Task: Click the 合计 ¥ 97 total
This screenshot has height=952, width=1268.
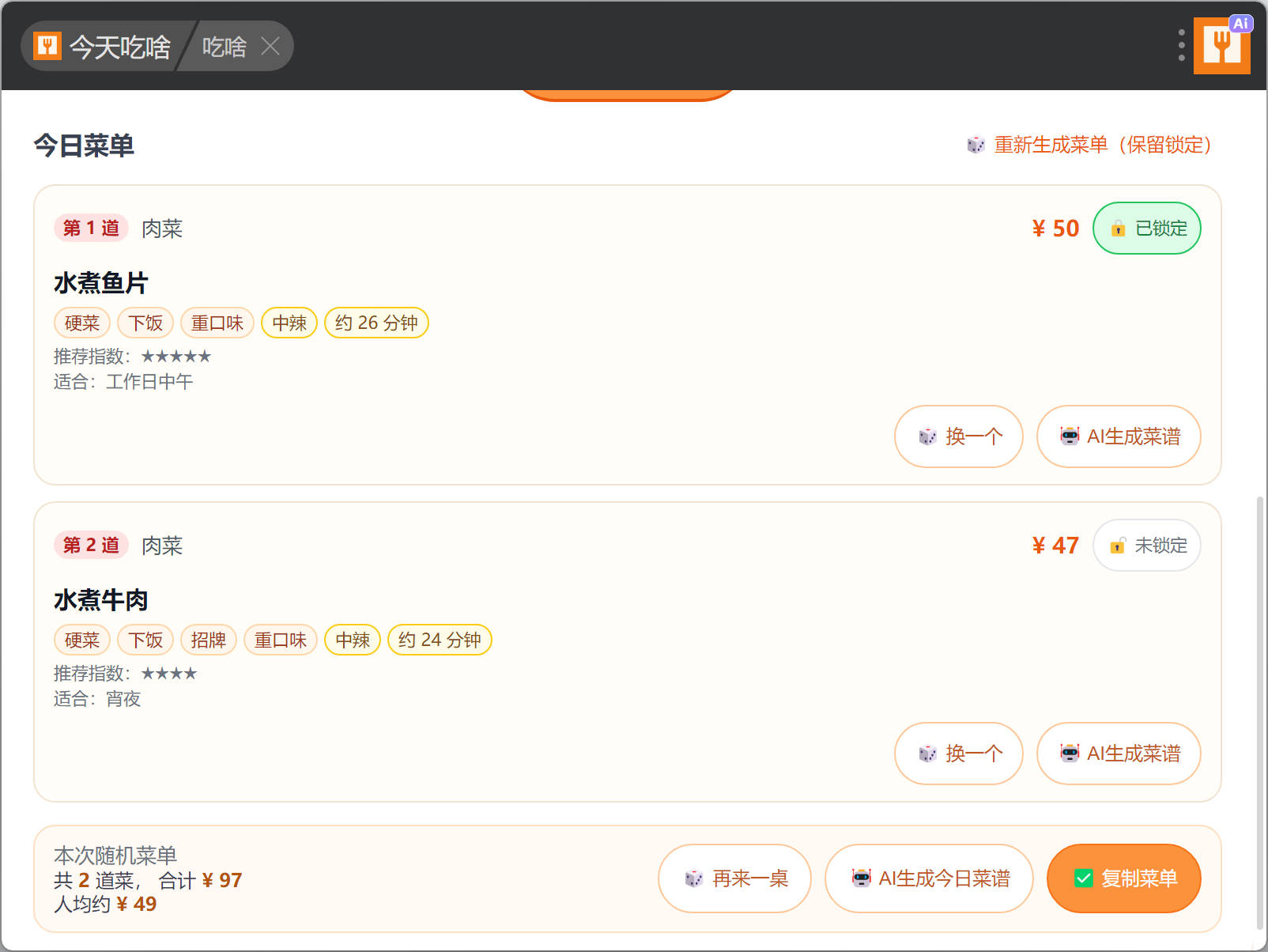Action: [200, 880]
